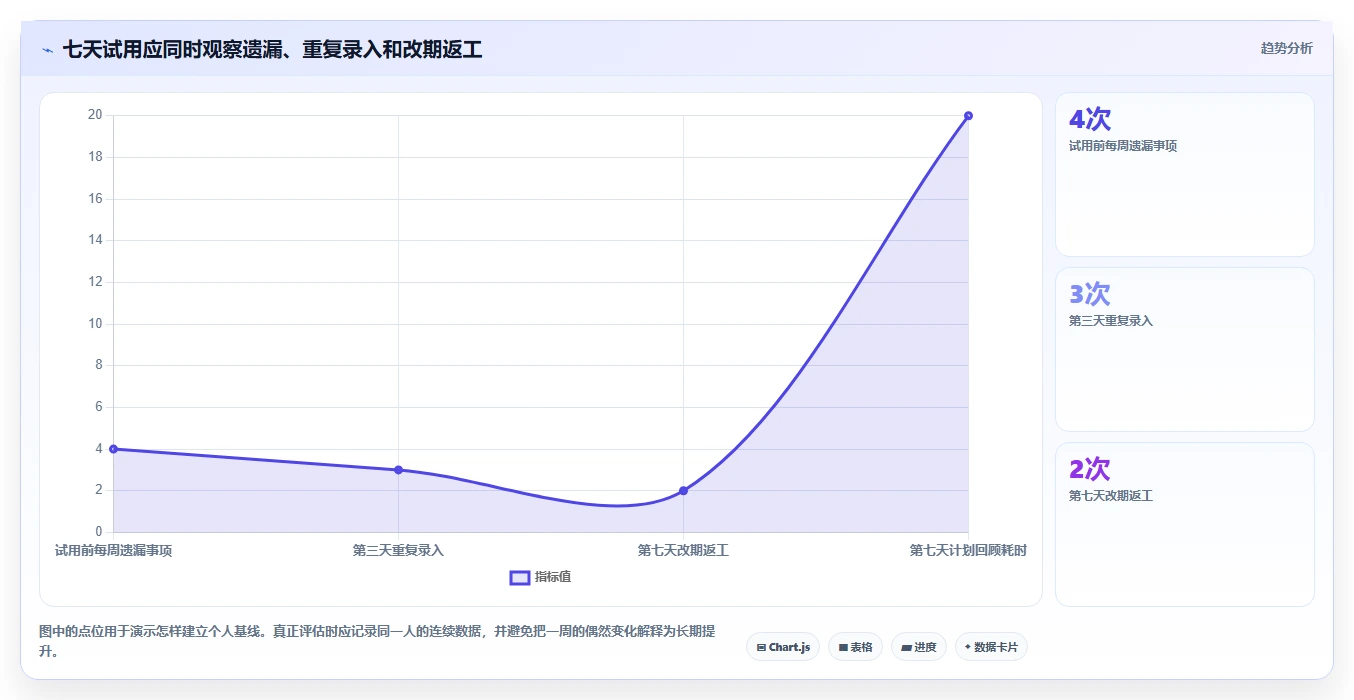
Task: Click the footnote text starting 图中的点位
Action: click(x=377, y=641)
